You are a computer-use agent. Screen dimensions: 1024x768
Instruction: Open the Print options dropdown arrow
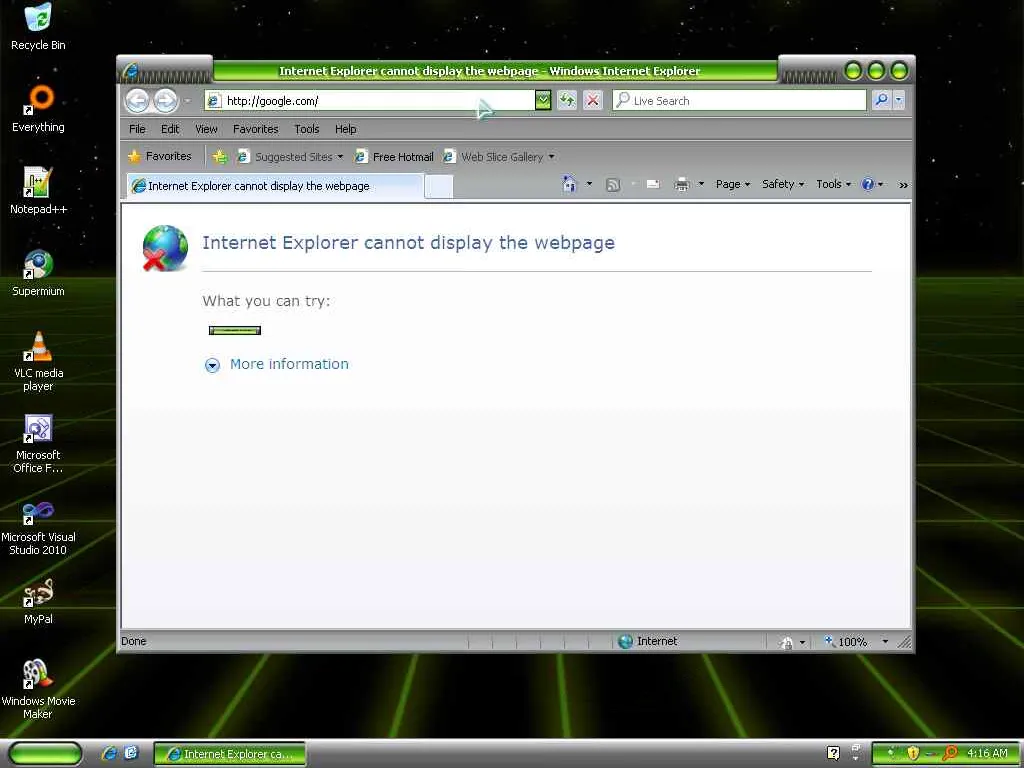point(701,184)
